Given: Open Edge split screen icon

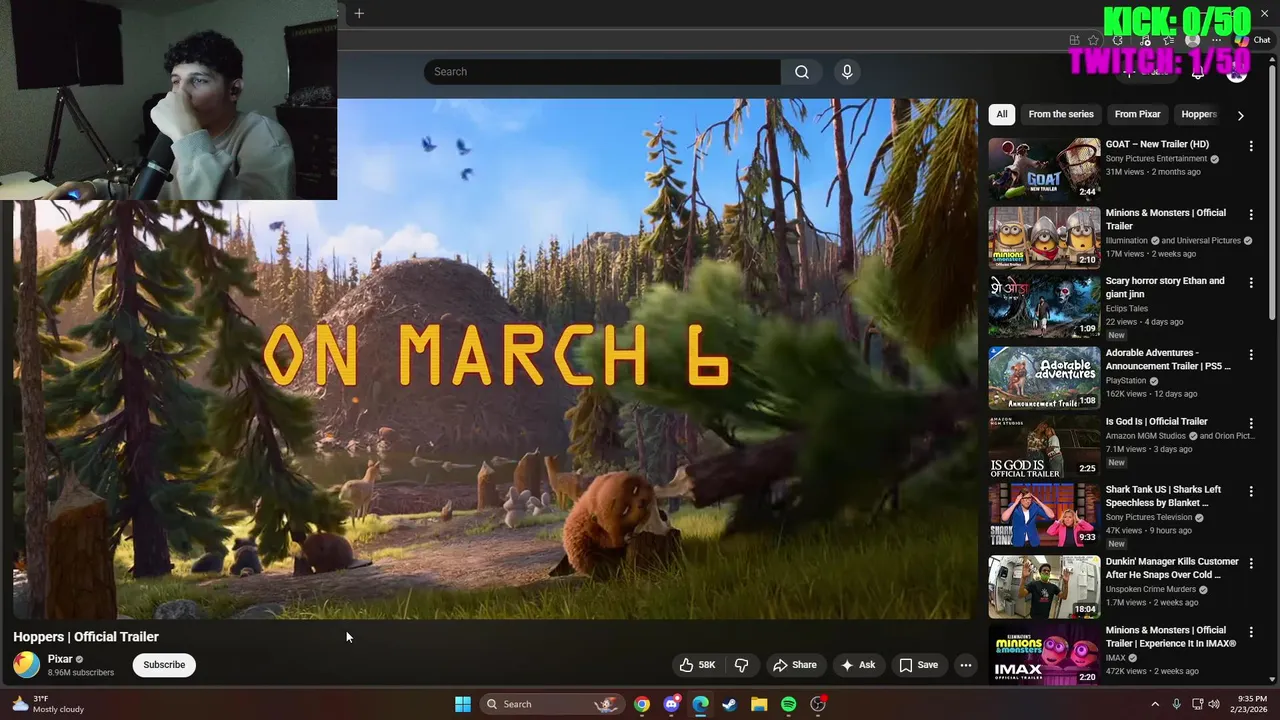Looking at the screenshot, I should pos(1074,40).
